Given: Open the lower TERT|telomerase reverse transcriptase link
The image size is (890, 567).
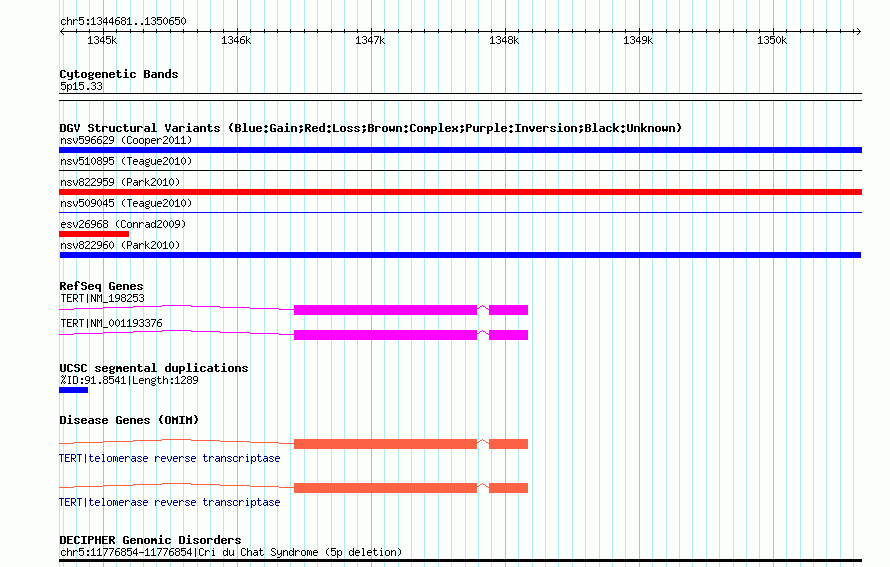Looking at the screenshot, I should pyautogui.click(x=170, y=502).
